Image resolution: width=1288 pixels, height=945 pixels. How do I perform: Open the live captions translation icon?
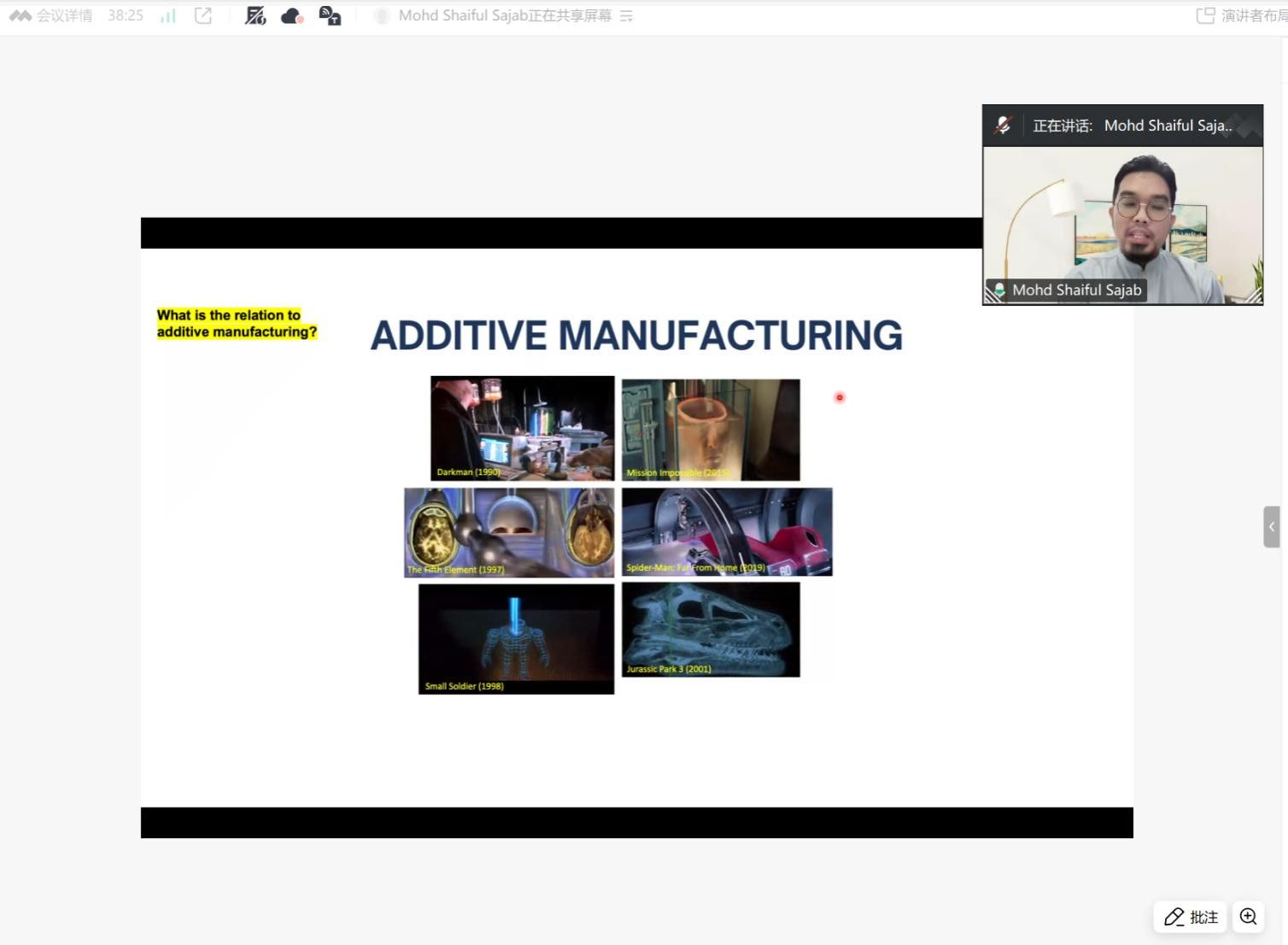pyautogui.click(x=330, y=16)
